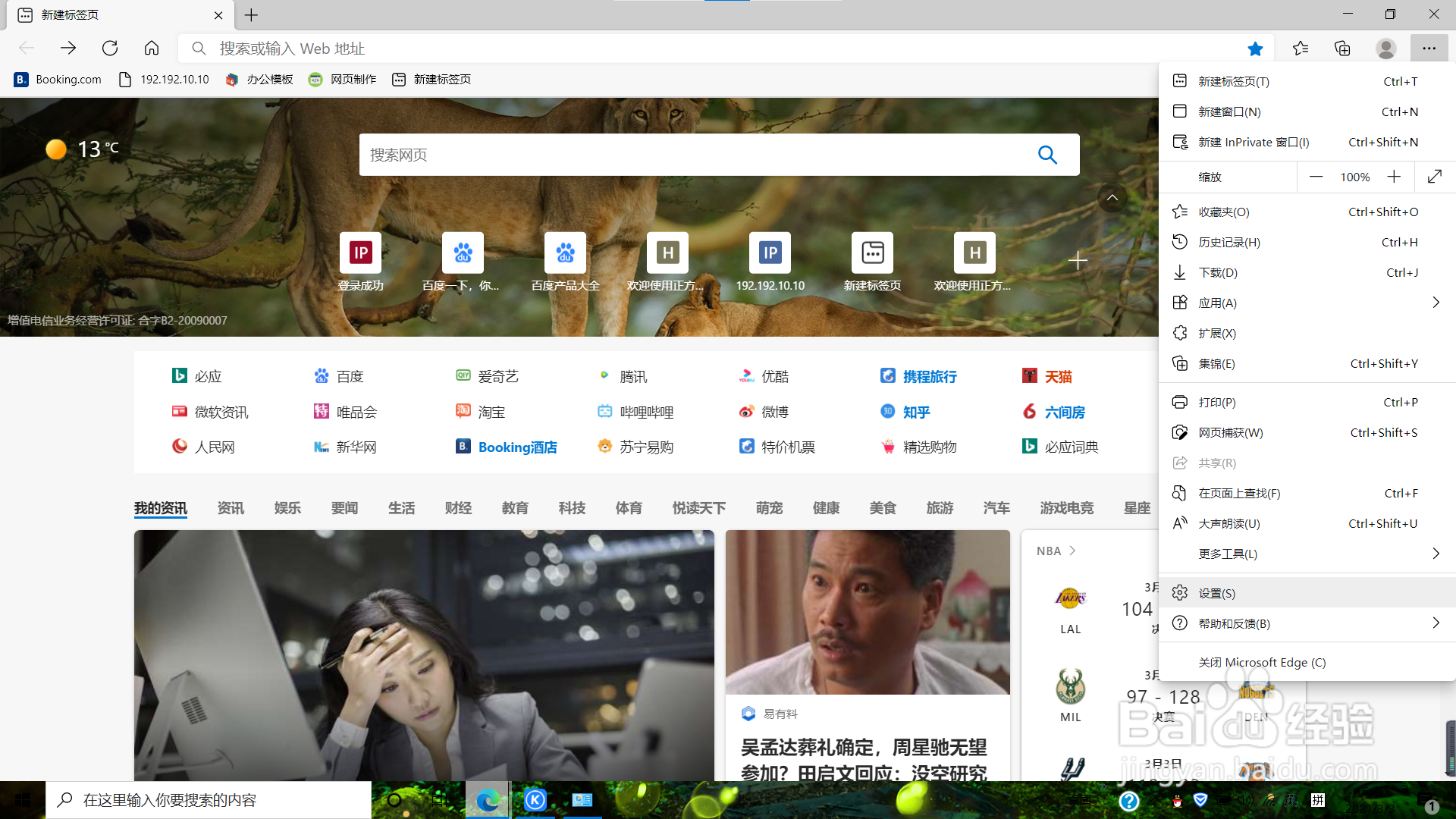
Task: Open the 新建标签页 quick link tile
Action: [x=872, y=262]
